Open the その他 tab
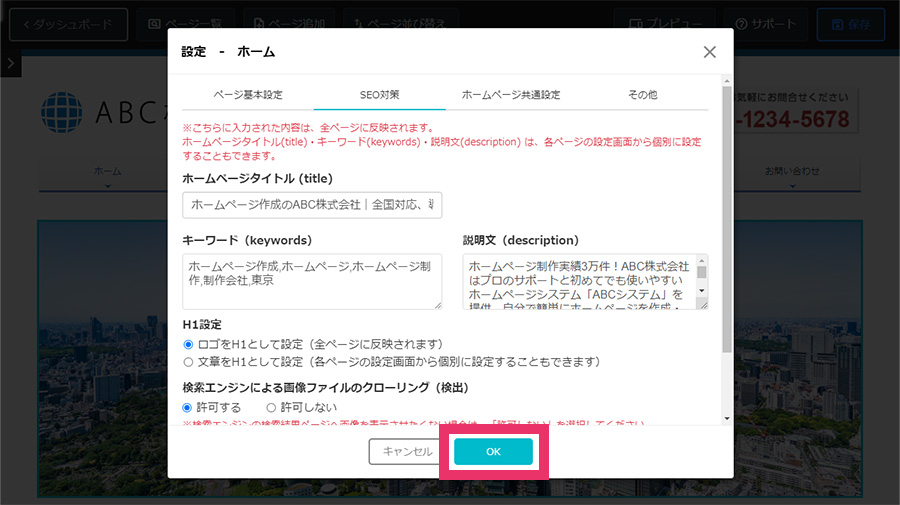900x505 pixels. (x=642, y=95)
